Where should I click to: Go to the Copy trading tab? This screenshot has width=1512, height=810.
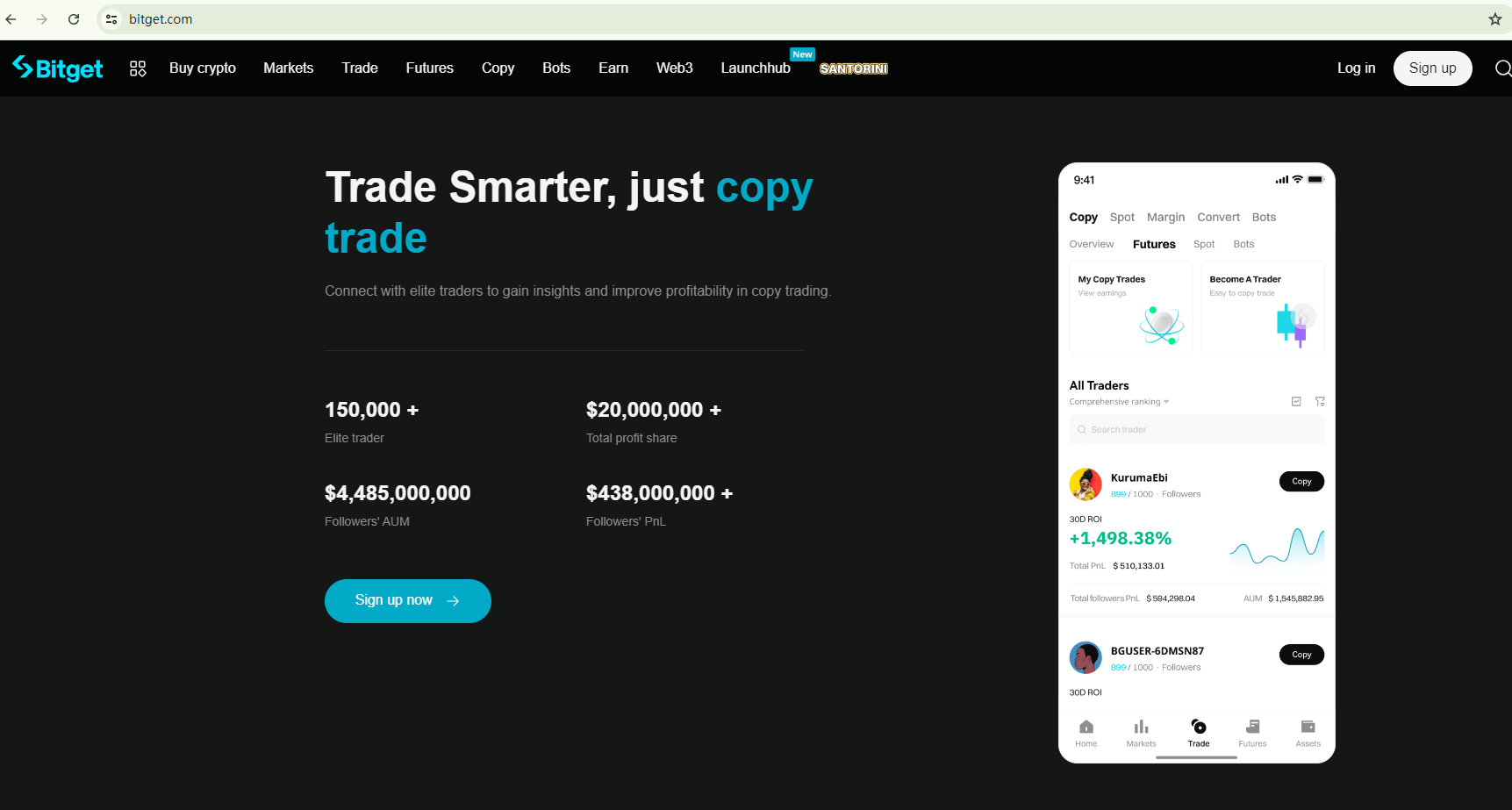pos(498,68)
